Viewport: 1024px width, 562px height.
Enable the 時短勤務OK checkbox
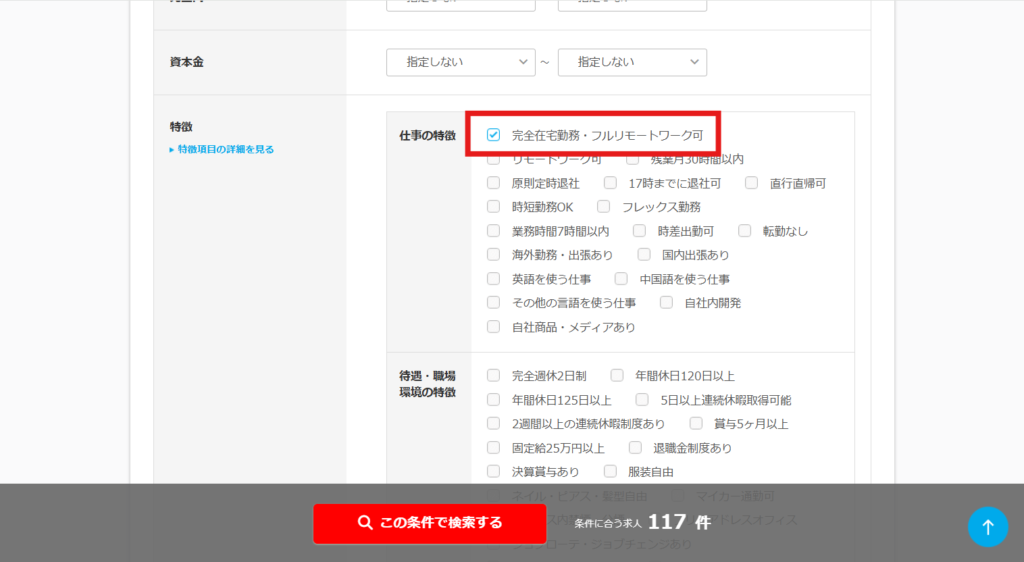pyautogui.click(x=493, y=207)
